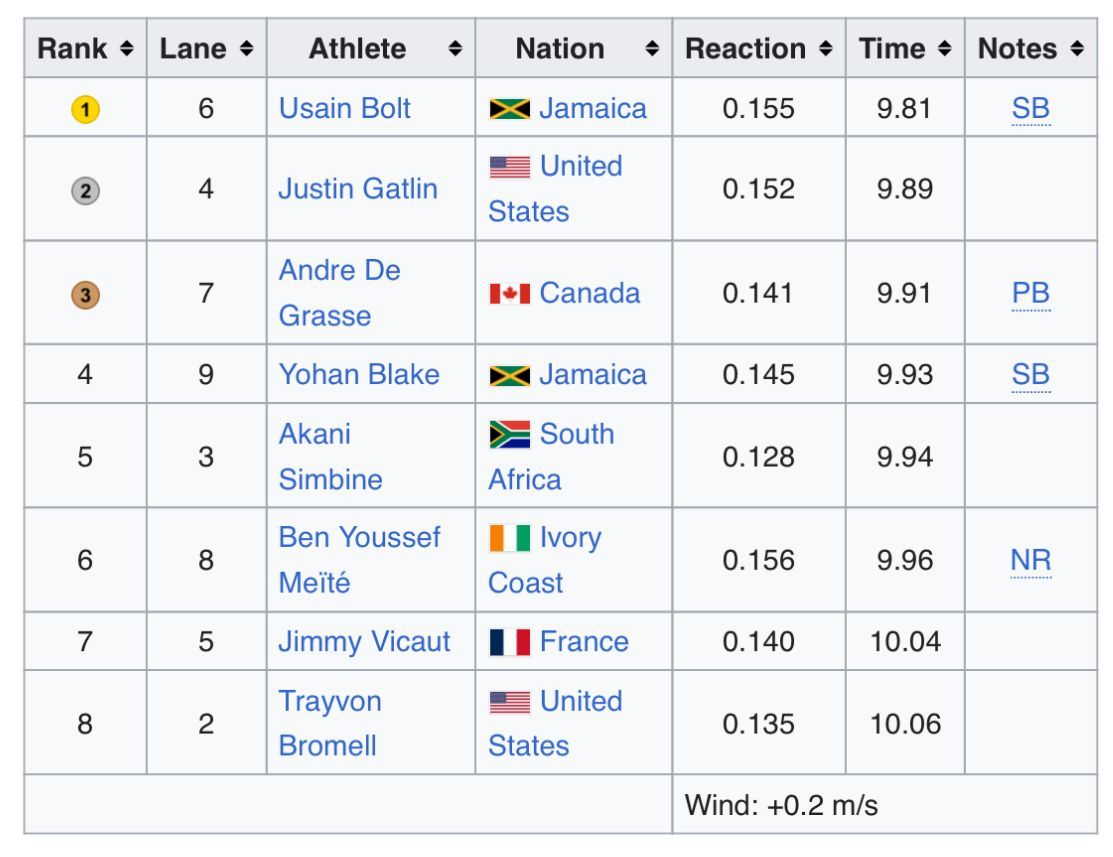The width and height of the screenshot is (1113, 857).
Task: Open the Usain Bolt athlete link
Action: tap(344, 109)
